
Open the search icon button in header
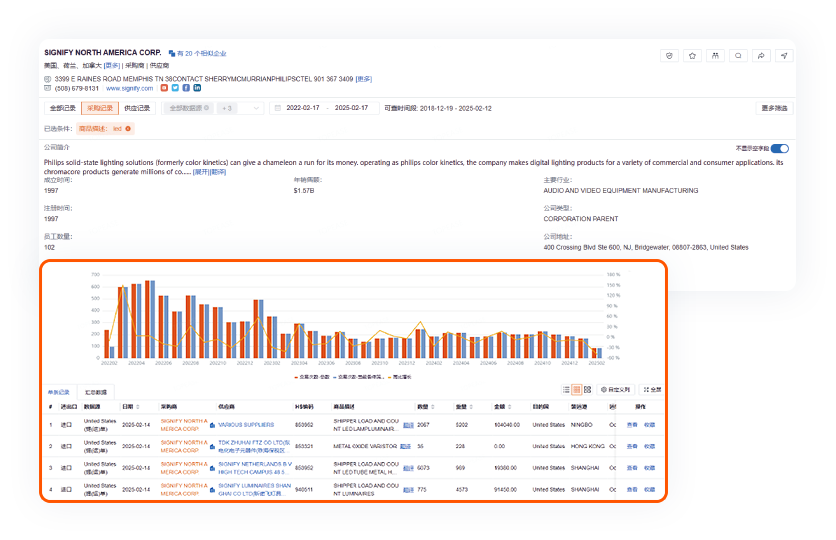pyautogui.click(x=738, y=56)
